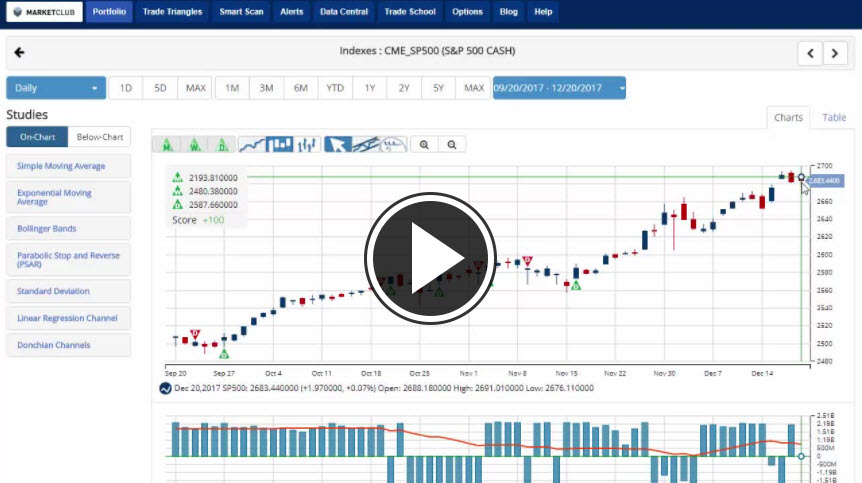The image size is (862, 483).
Task: Go to next symbol arrow
Action: click(x=835, y=53)
